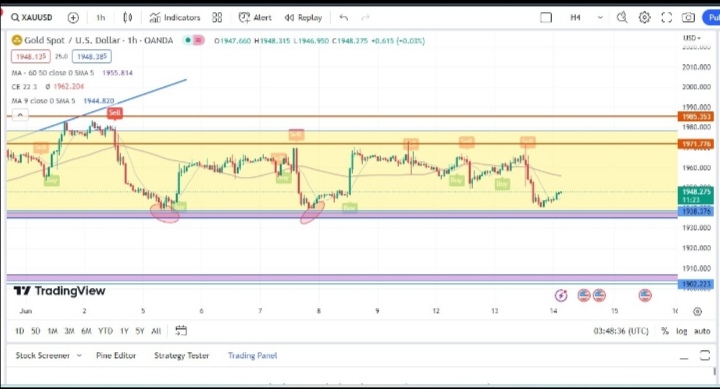The height and width of the screenshot is (389, 720).
Task: Expand the layout dropdown arrow next to H4
Action: pos(600,17)
